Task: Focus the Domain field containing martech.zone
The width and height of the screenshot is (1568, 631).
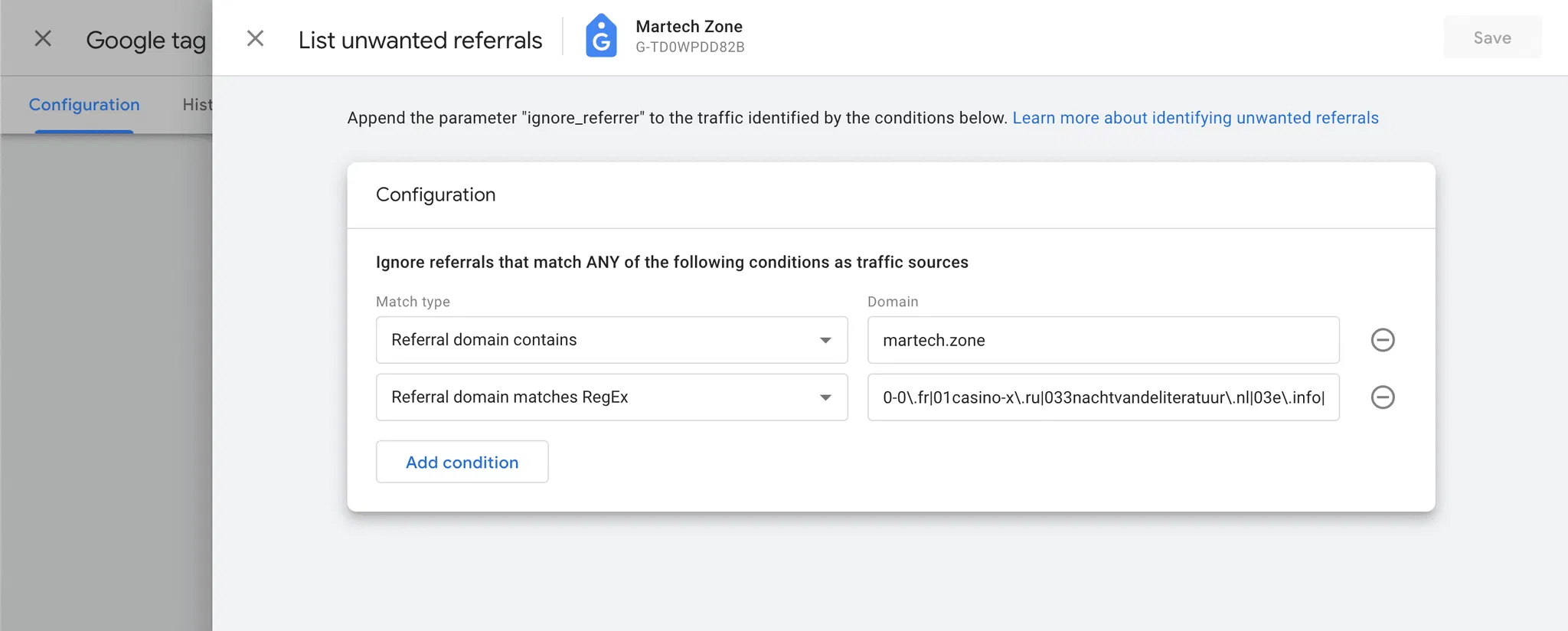Action: [x=1102, y=340]
